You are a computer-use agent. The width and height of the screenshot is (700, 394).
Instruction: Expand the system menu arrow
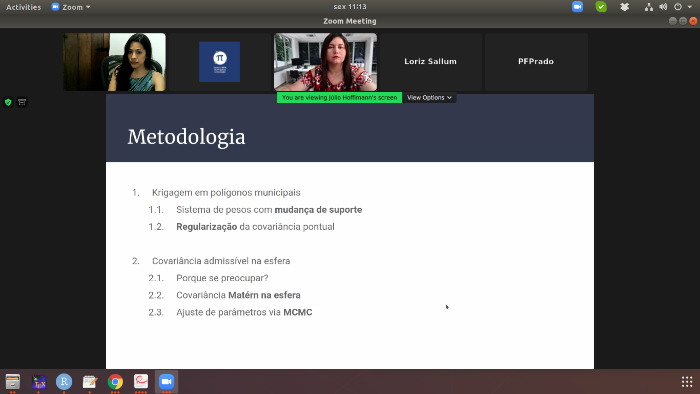click(x=690, y=7)
